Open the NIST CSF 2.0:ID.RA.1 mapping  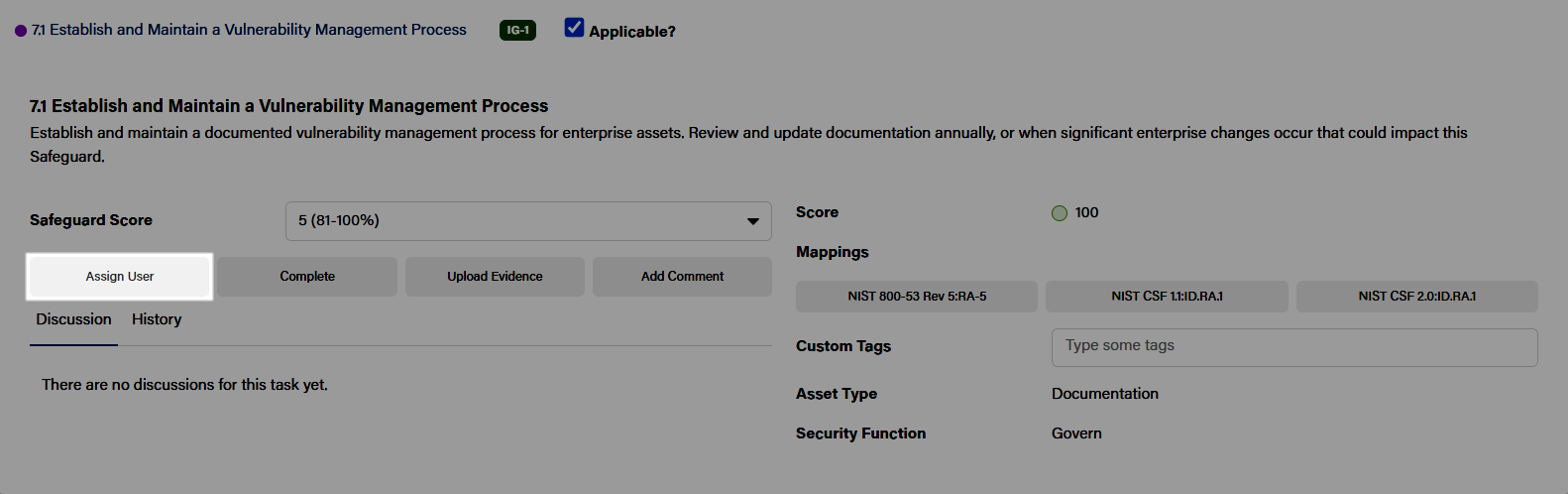(1417, 297)
